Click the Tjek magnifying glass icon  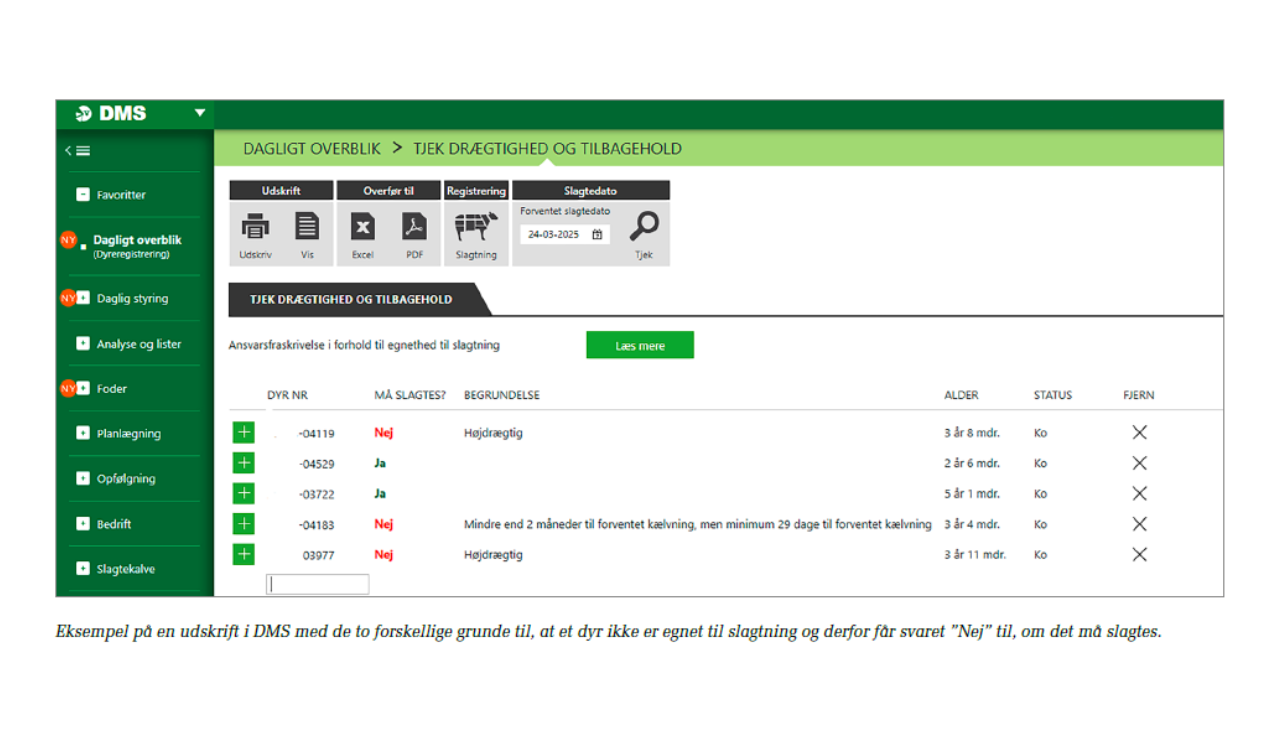coord(644,228)
